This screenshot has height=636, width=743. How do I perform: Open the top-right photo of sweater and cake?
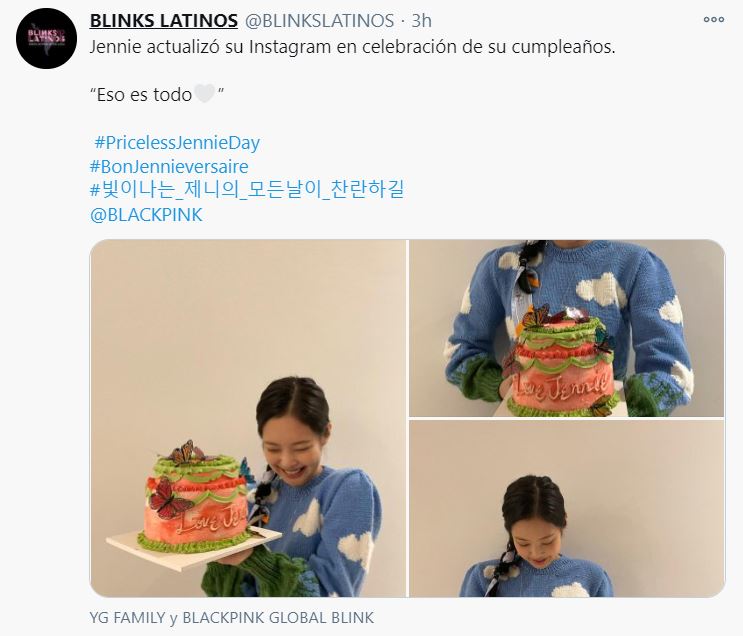pos(567,328)
